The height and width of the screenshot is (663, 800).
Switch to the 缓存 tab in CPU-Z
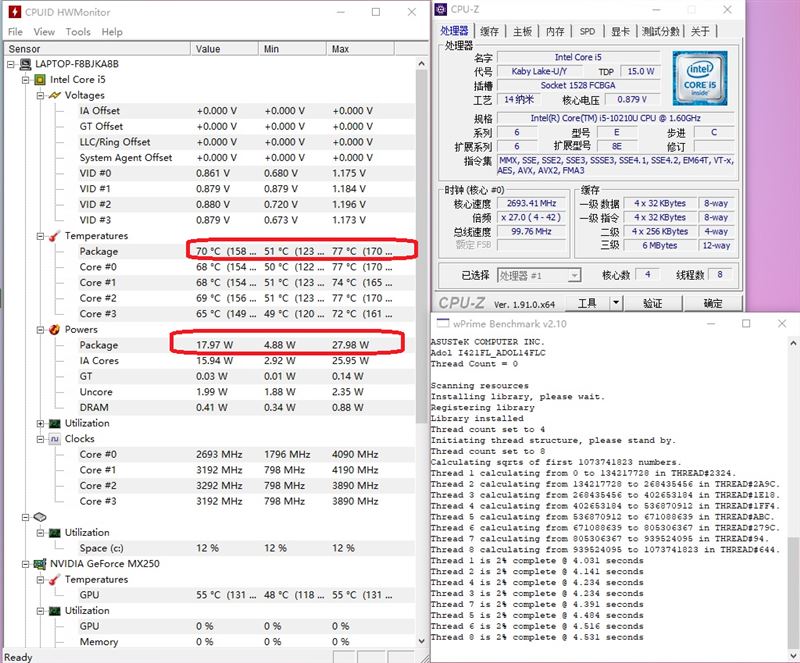point(489,31)
